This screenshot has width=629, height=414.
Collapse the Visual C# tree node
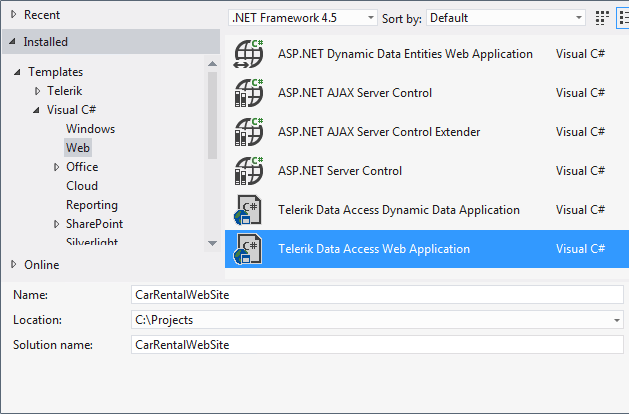36,110
